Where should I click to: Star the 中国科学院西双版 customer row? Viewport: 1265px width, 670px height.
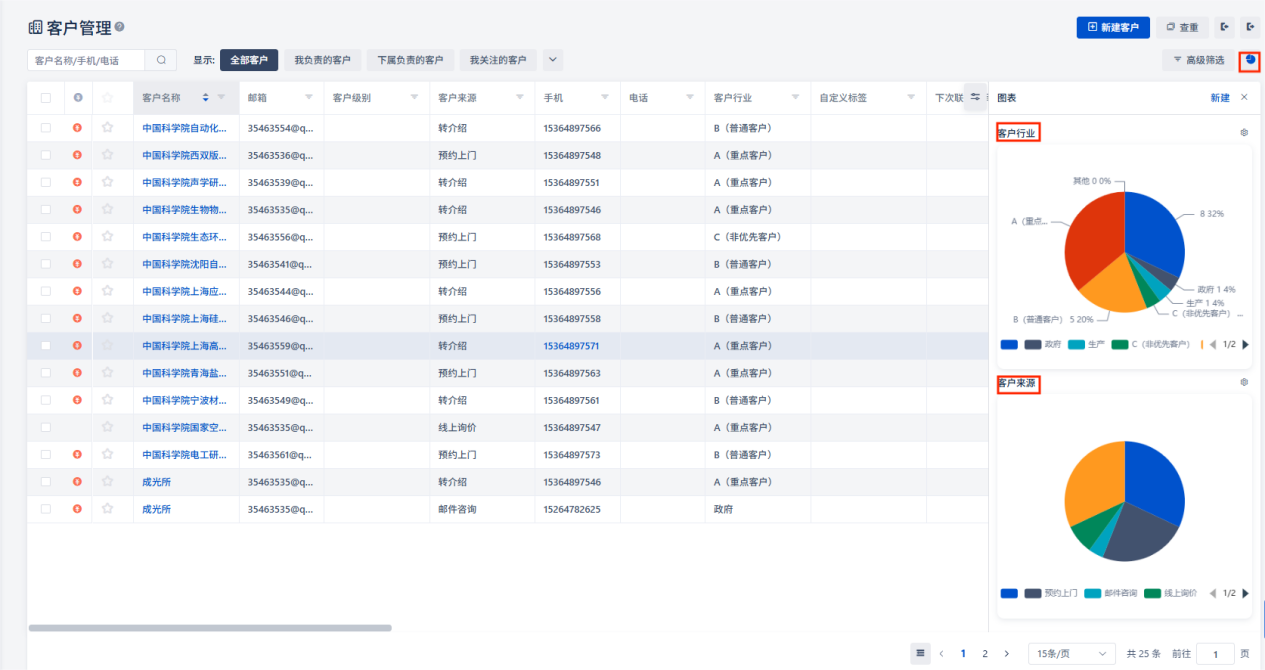(x=107, y=155)
